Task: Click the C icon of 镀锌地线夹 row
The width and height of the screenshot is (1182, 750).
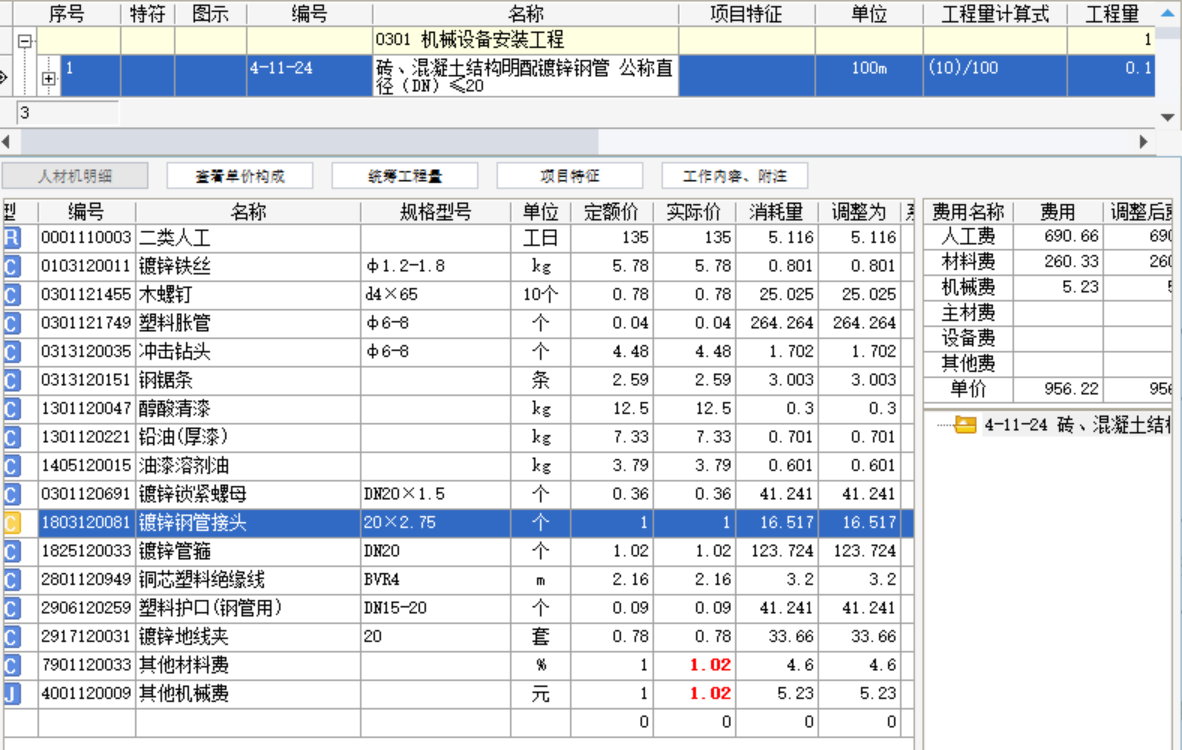Action: pyautogui.click(x=12, y=638)
